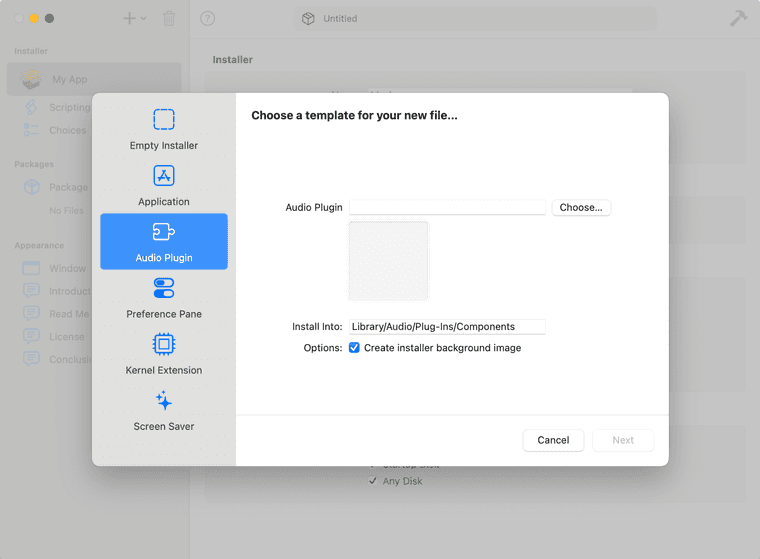Click the Next button
760x559 pixels.
(623, 440)
